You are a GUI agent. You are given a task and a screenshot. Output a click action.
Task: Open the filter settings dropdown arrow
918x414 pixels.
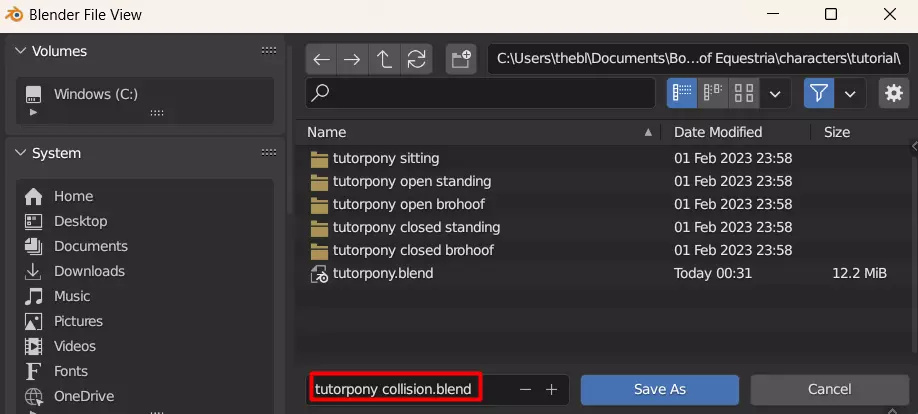pyautogui.click(x=850, y=94)
